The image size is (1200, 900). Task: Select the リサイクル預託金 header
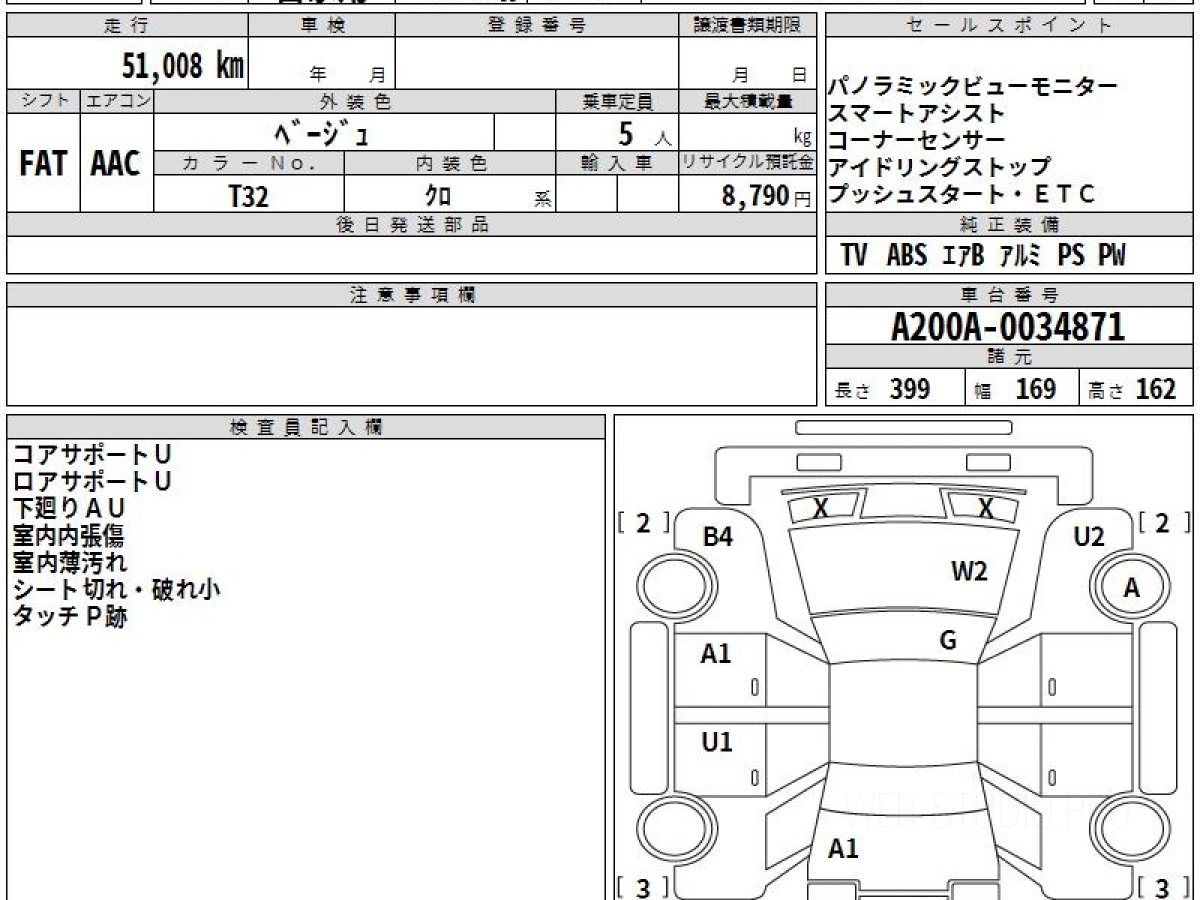coord(748,163)
